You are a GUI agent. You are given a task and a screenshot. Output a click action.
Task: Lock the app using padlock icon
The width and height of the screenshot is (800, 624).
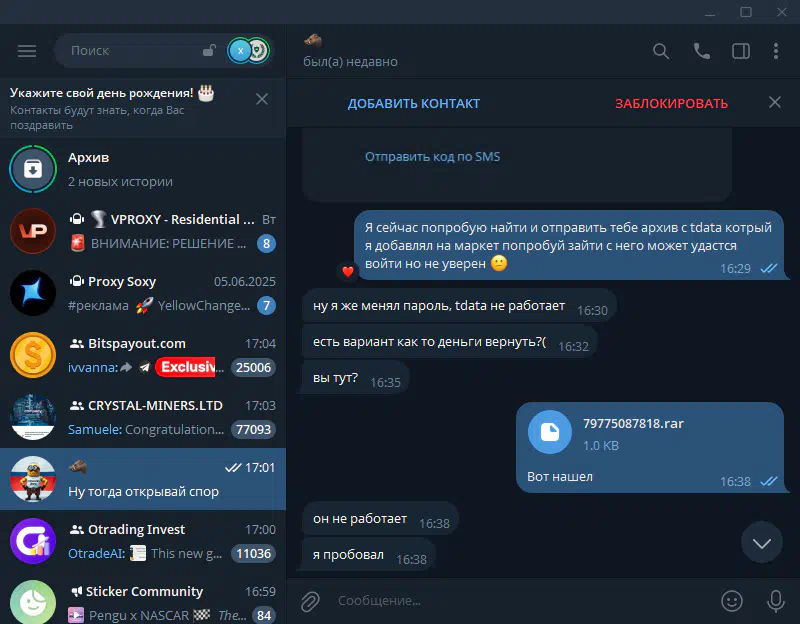[x=209, y=50]
